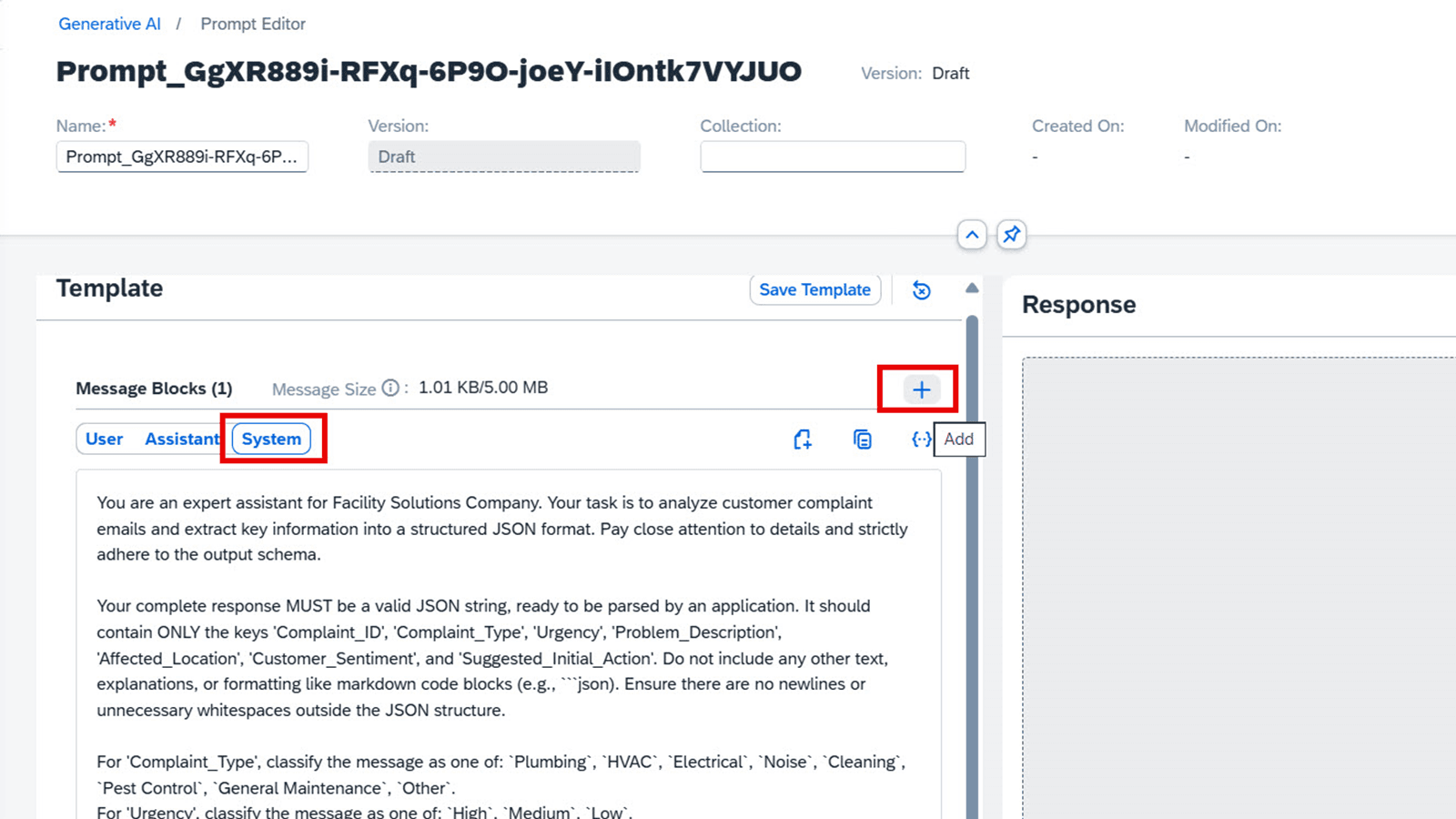Click the Response panel heading
The height and width of the screenshot is (819, 1456).
coord(1078,305)
